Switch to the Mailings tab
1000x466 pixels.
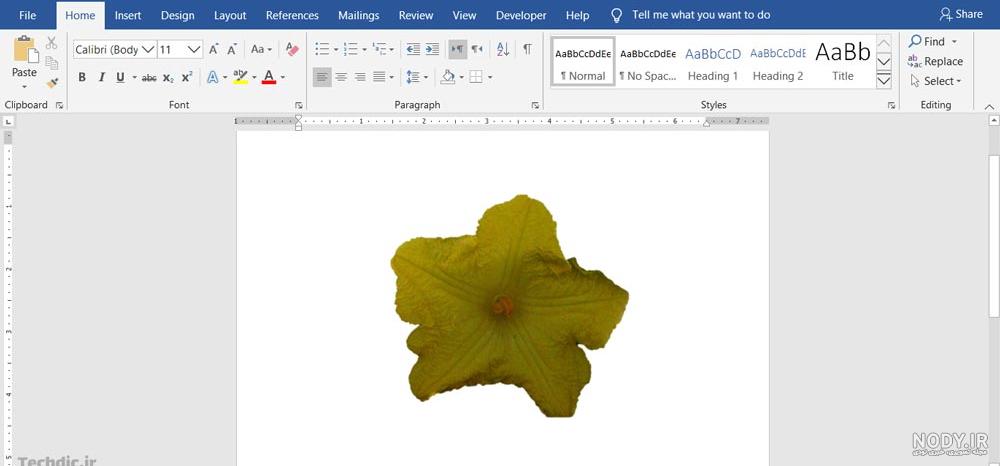pos(358,15)
